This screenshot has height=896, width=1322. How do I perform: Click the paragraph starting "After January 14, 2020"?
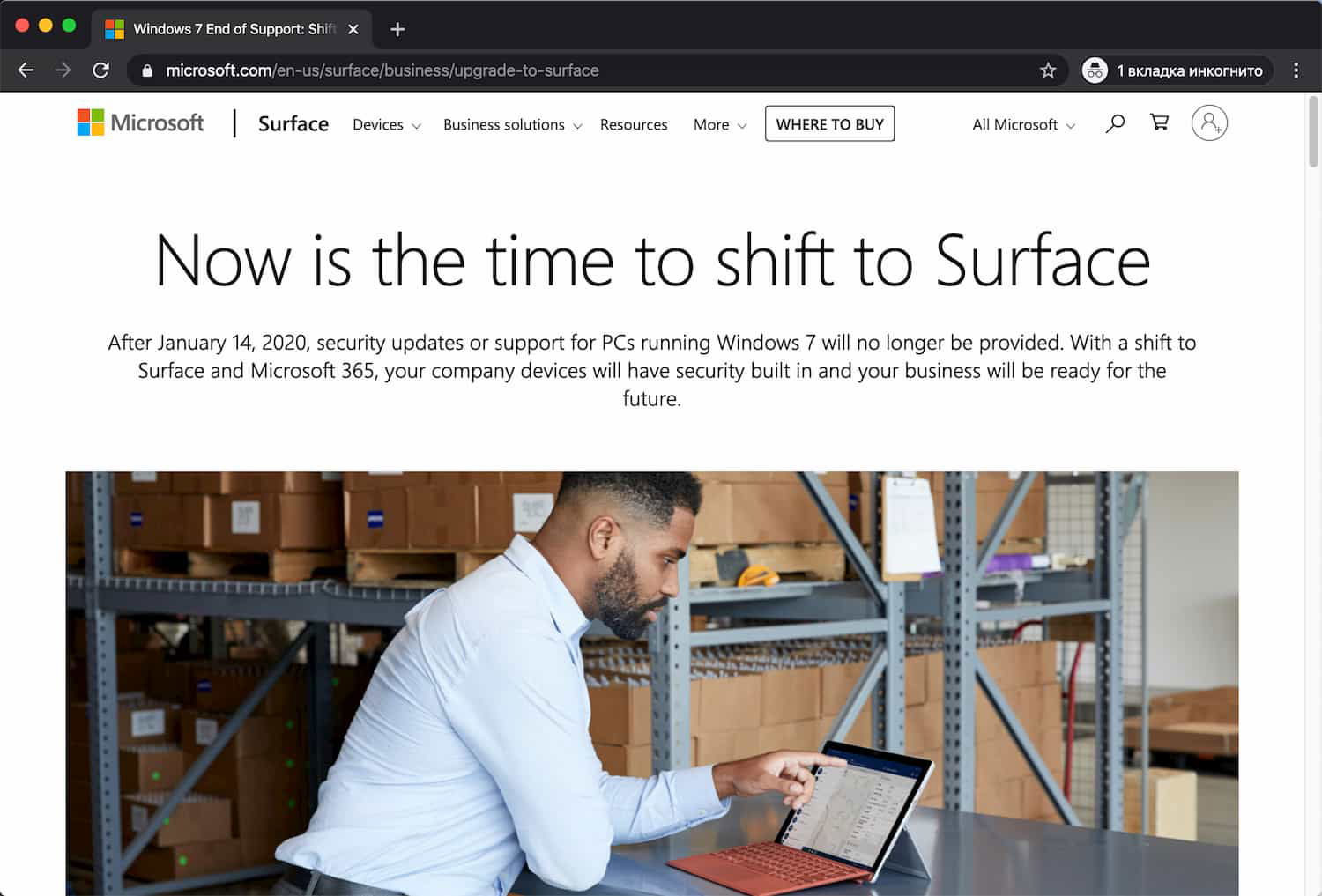pos(652,370)
